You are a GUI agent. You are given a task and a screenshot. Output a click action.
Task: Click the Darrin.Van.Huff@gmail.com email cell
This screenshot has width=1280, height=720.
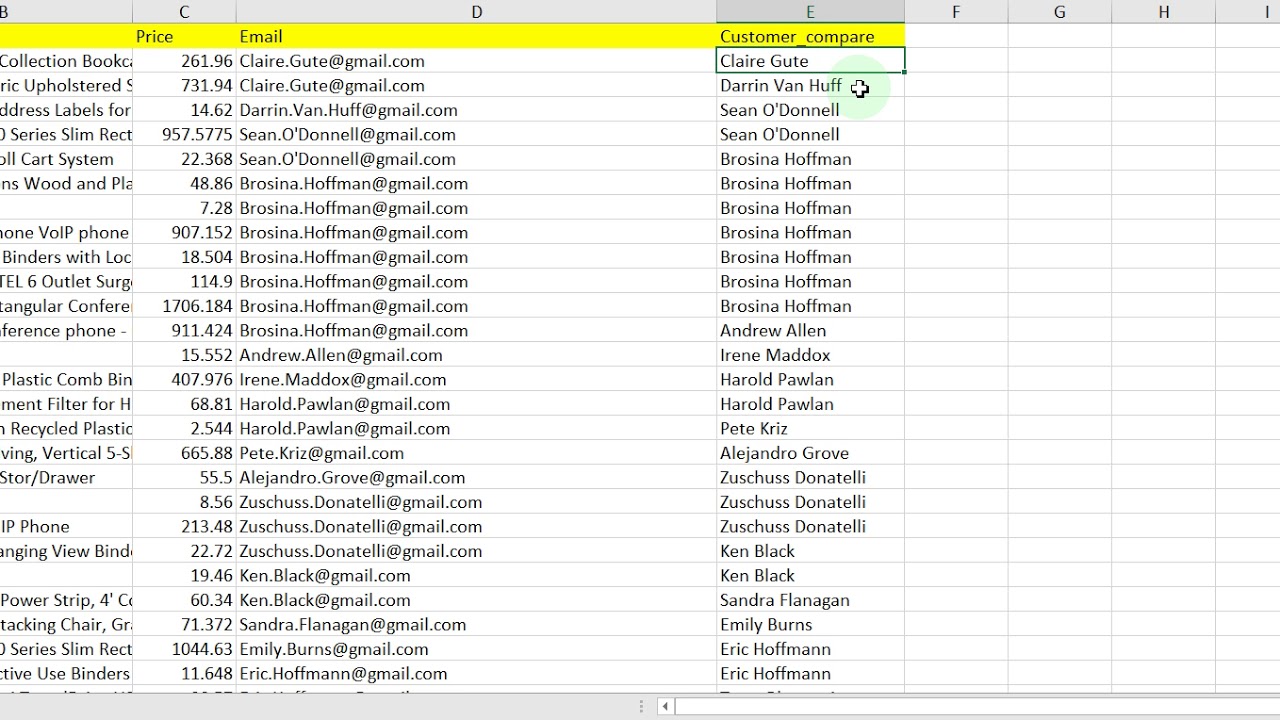tap(476, 110)
